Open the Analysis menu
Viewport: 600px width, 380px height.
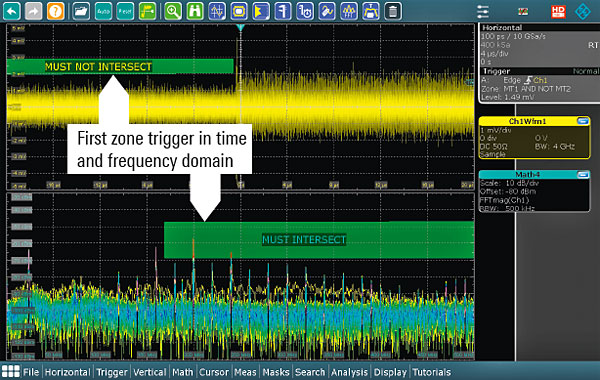tap(349, 372)
